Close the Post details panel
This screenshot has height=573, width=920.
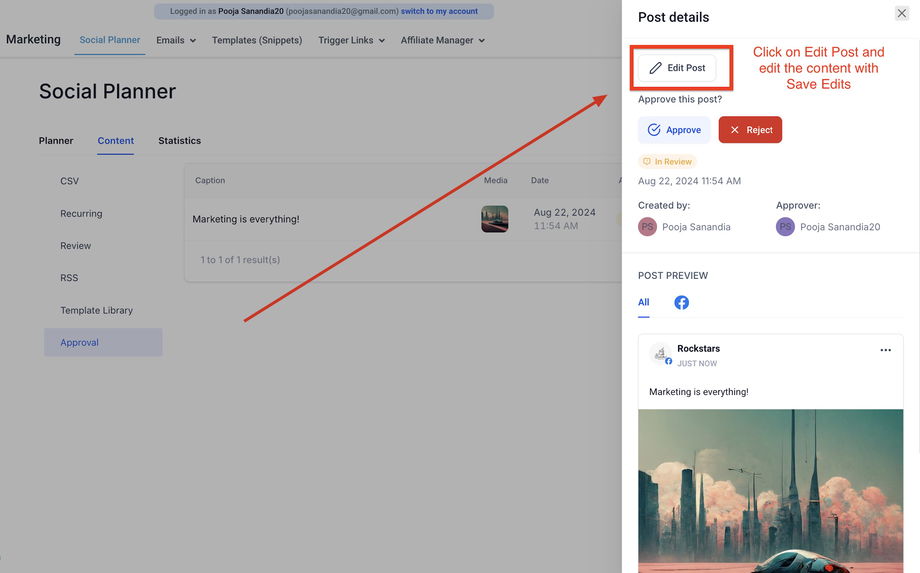pos(902,13)
